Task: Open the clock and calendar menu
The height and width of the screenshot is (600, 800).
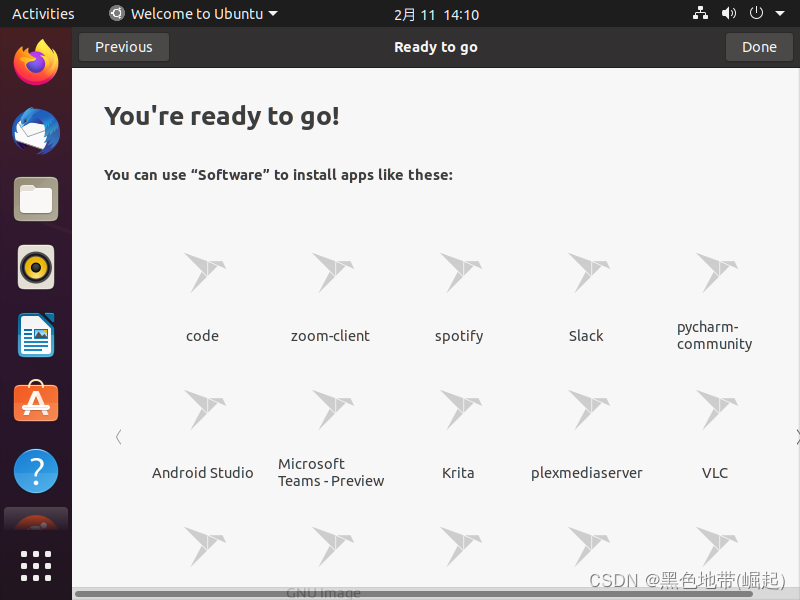Action: click(436, 15)
